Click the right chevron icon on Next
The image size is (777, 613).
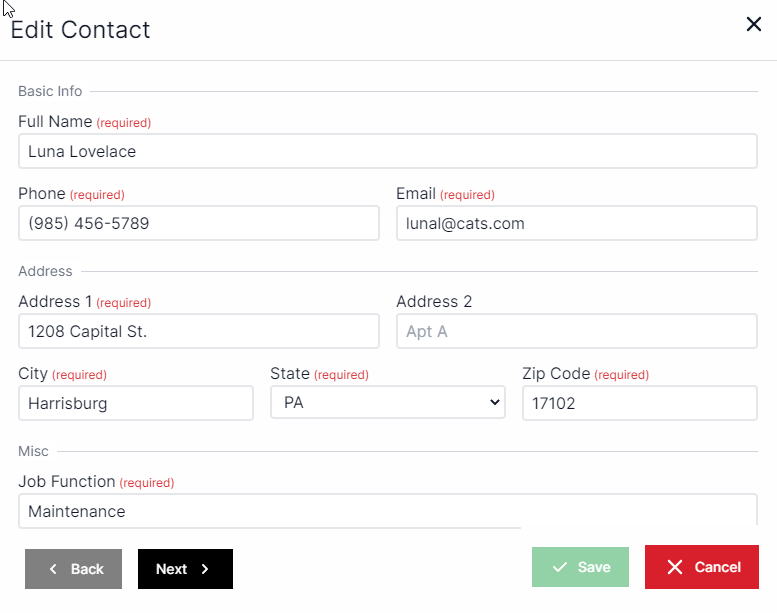coord(205,569)
